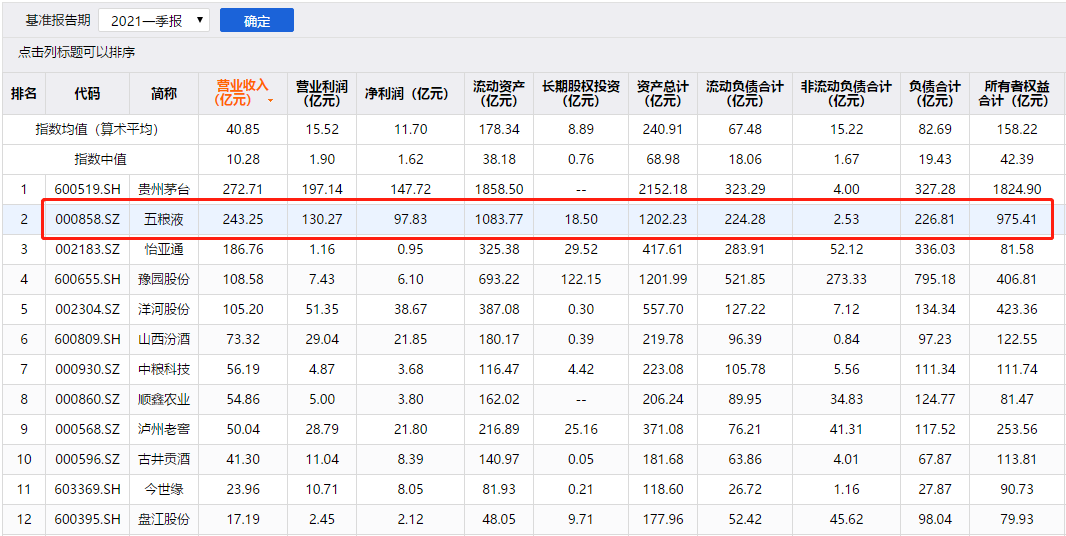
Task: Click the 贵州茅台 name cell
Action: coord(164,188)
